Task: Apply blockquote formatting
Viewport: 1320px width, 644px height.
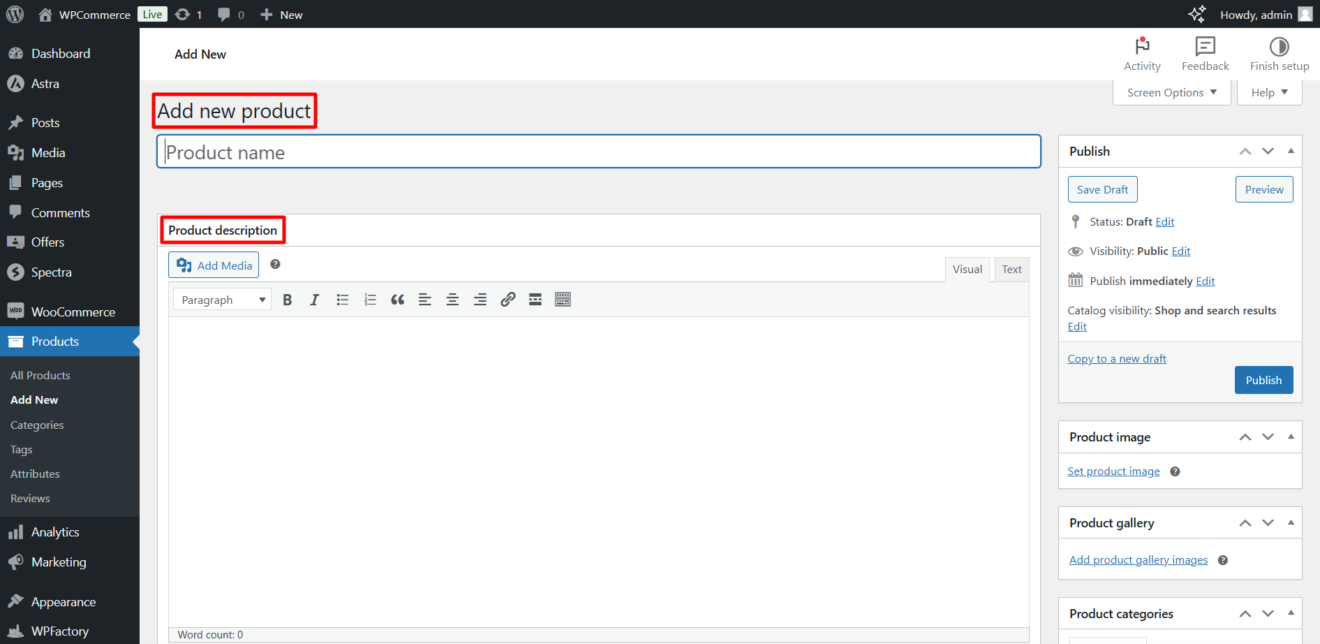Action: click(x=397, y=299)
